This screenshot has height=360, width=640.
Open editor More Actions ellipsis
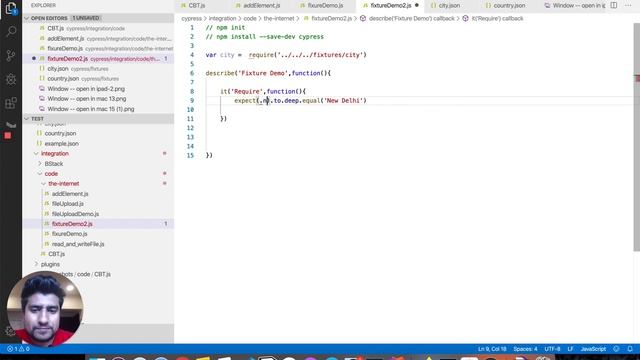[x=628, y=5]
